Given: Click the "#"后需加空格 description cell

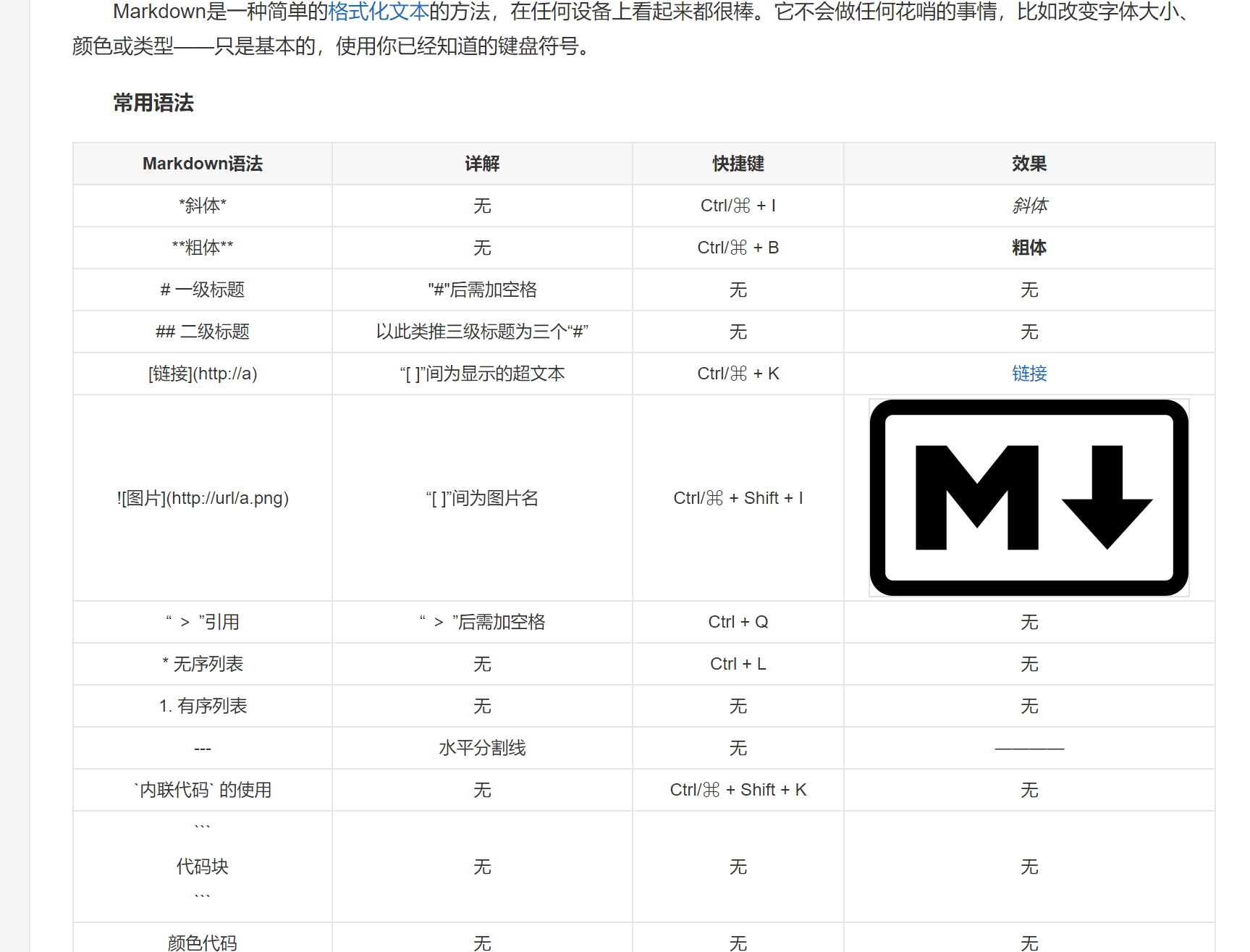Looking at the screenshot, I should [483, 290].
